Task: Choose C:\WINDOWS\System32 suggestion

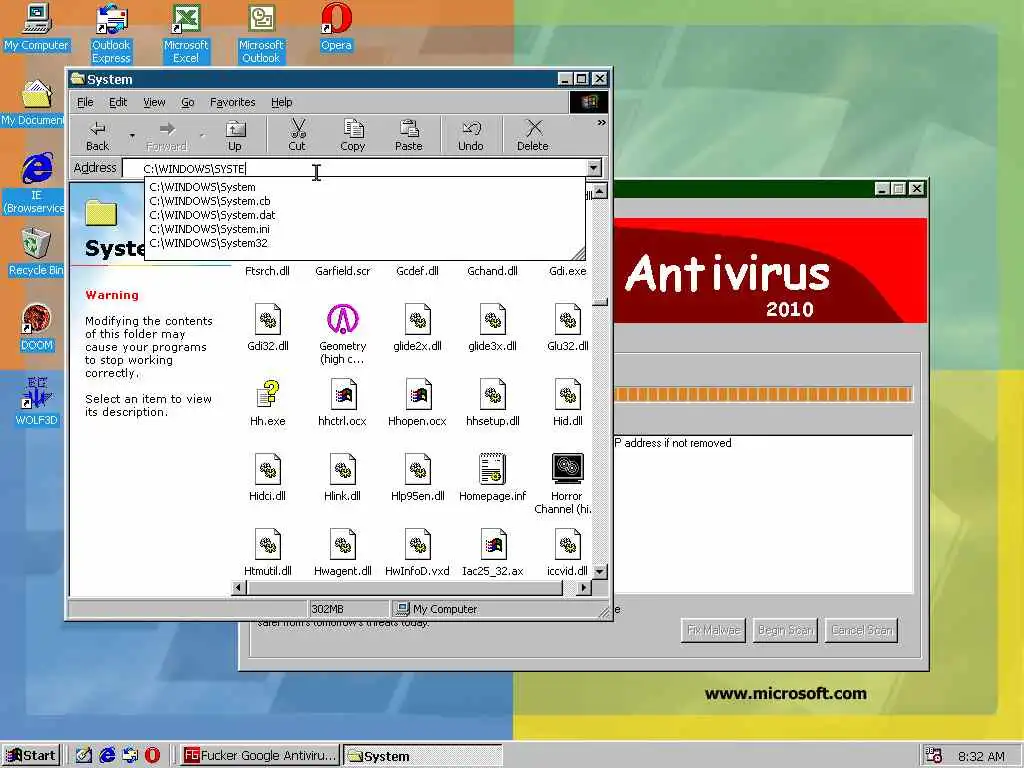Action: click(x=364, y=243)
